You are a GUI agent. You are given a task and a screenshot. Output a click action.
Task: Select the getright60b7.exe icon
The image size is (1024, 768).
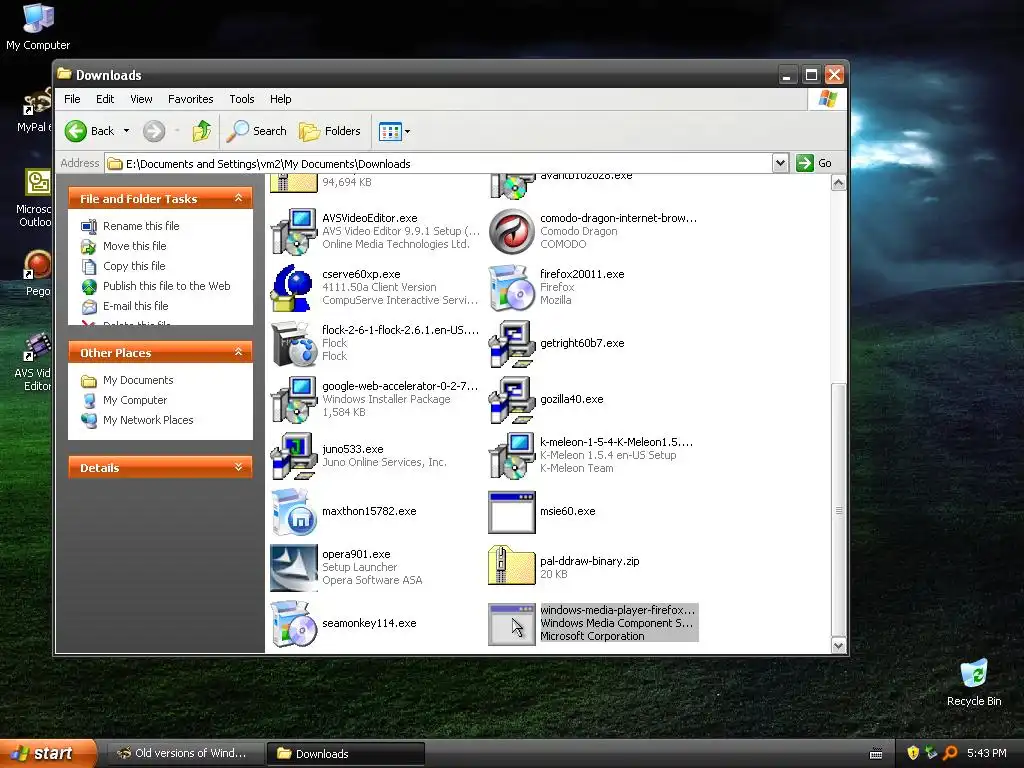512,344
